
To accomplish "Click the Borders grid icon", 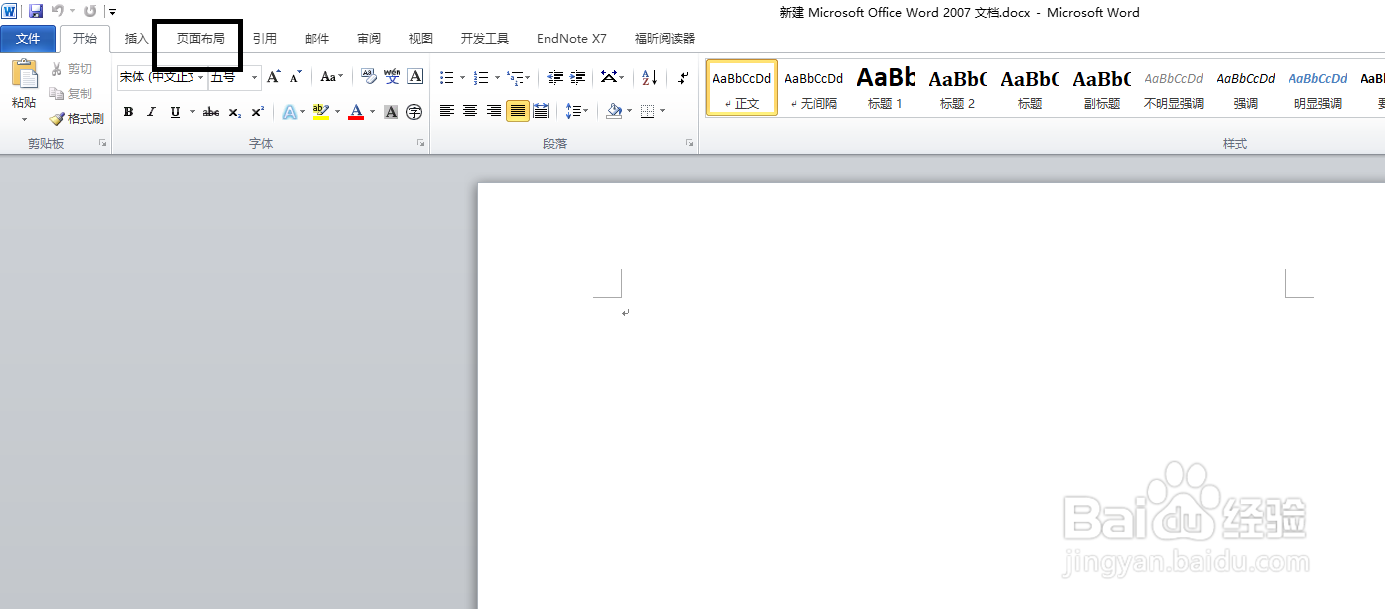I will pyautogui.click(x=648, y=111).
